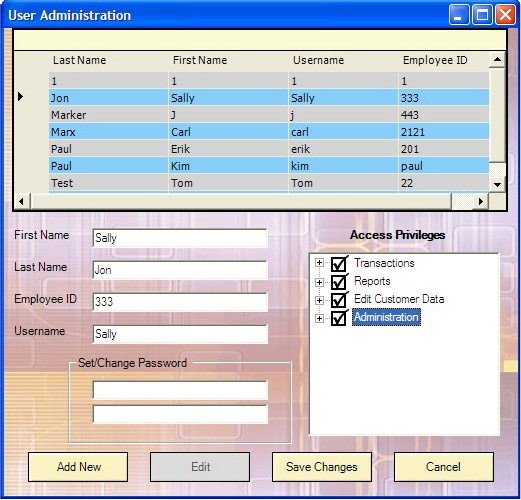
Task: Expand the Transactions tree node
Action: coord(319,263)
